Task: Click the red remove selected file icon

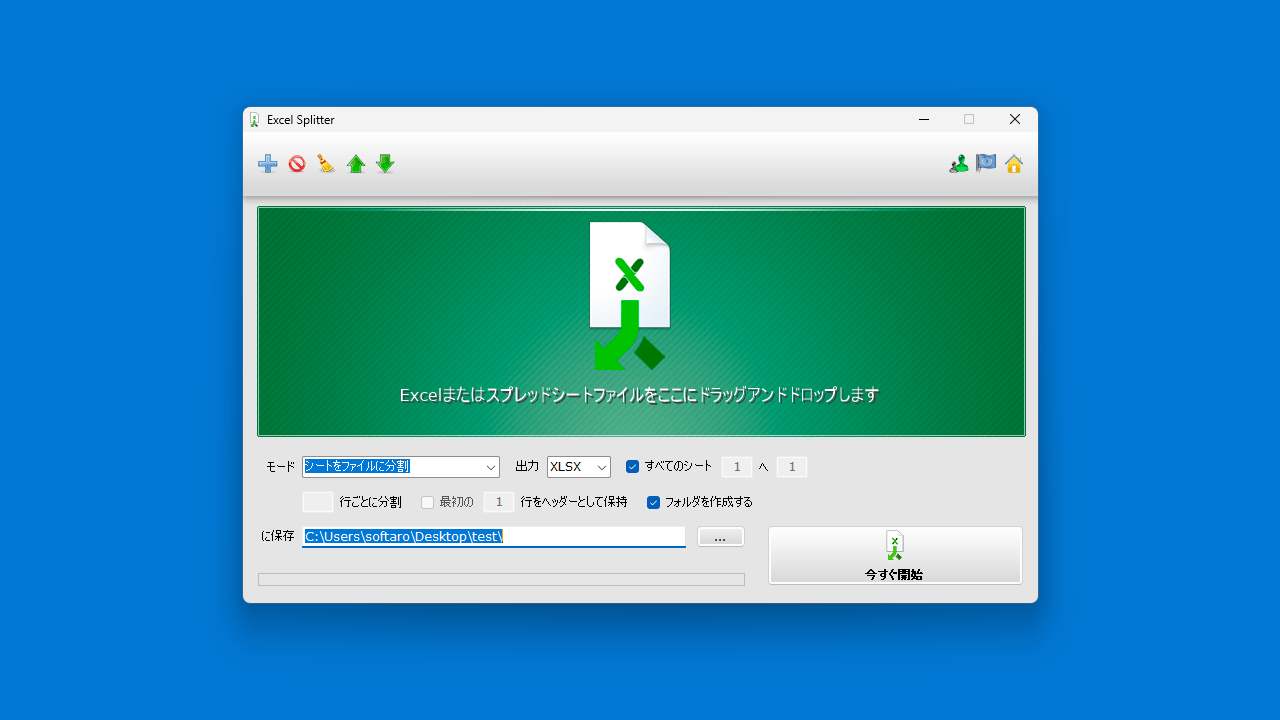Action: pos(297,164)
